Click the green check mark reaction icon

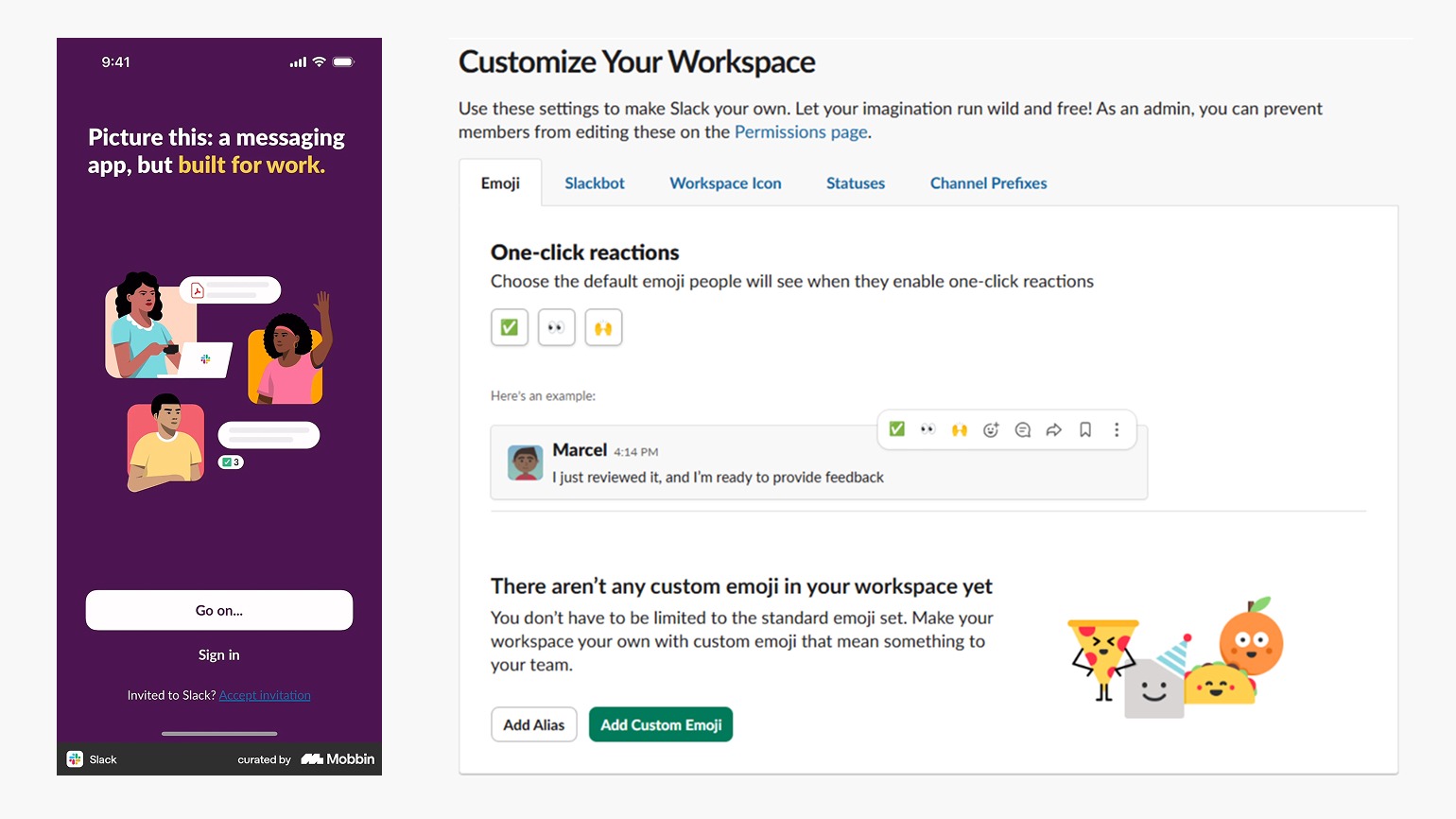click(896, 429)
